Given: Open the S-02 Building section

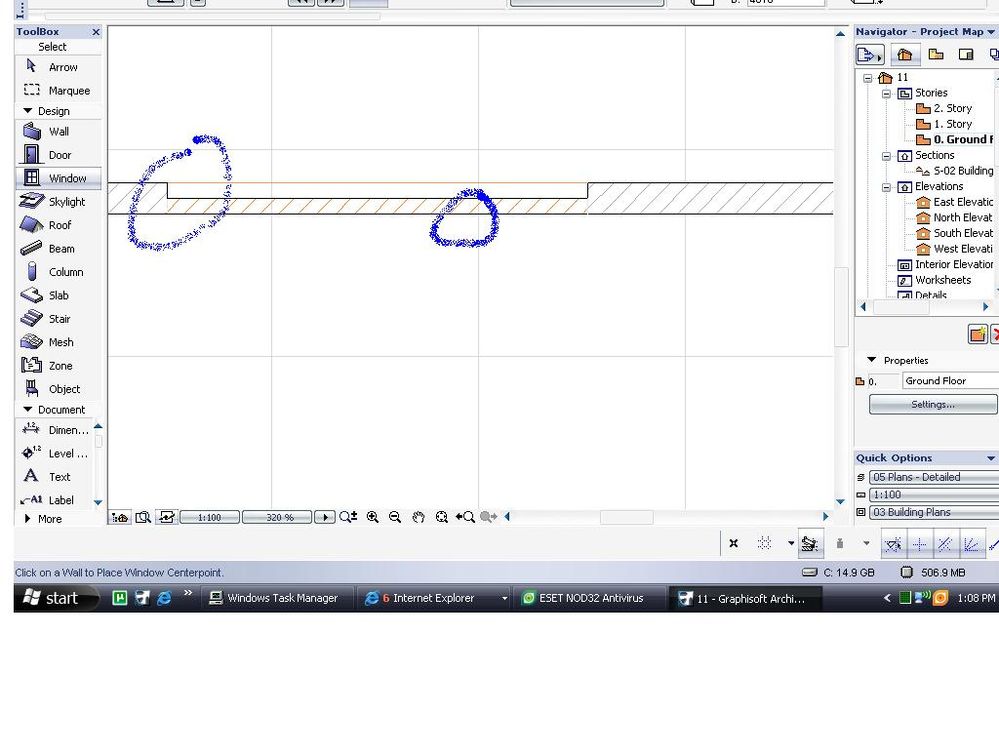Looking at the screenshot, I should 954,171.
